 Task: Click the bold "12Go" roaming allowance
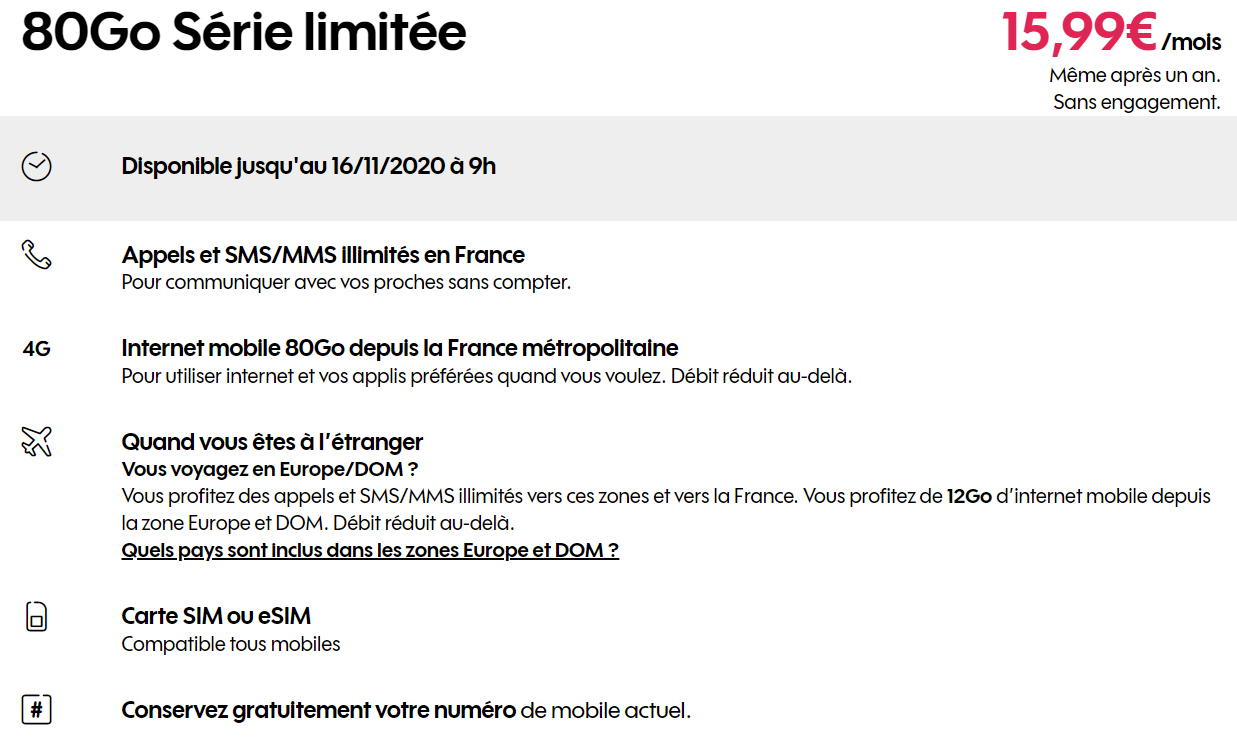[969, 496]
